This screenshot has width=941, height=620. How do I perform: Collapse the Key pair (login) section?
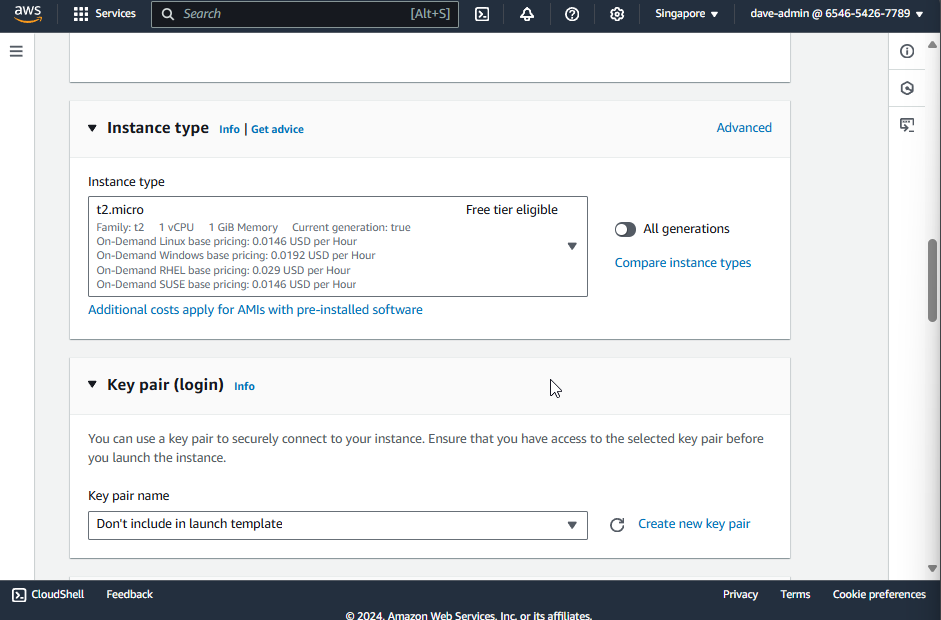[x=92, y=385]
